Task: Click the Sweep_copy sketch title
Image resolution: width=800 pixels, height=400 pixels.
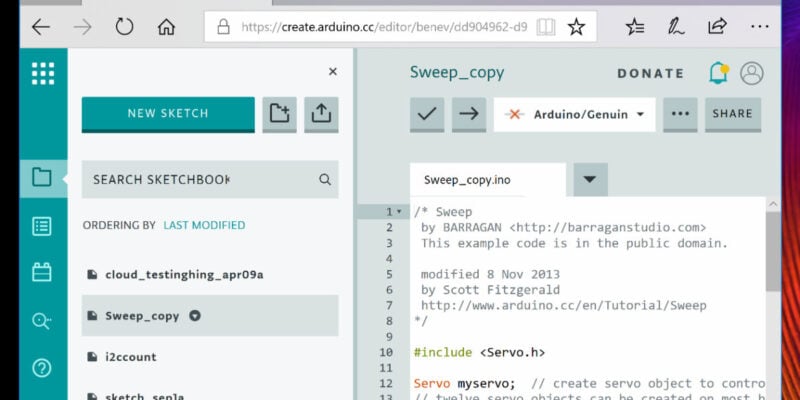Action: tap(457, 73)
